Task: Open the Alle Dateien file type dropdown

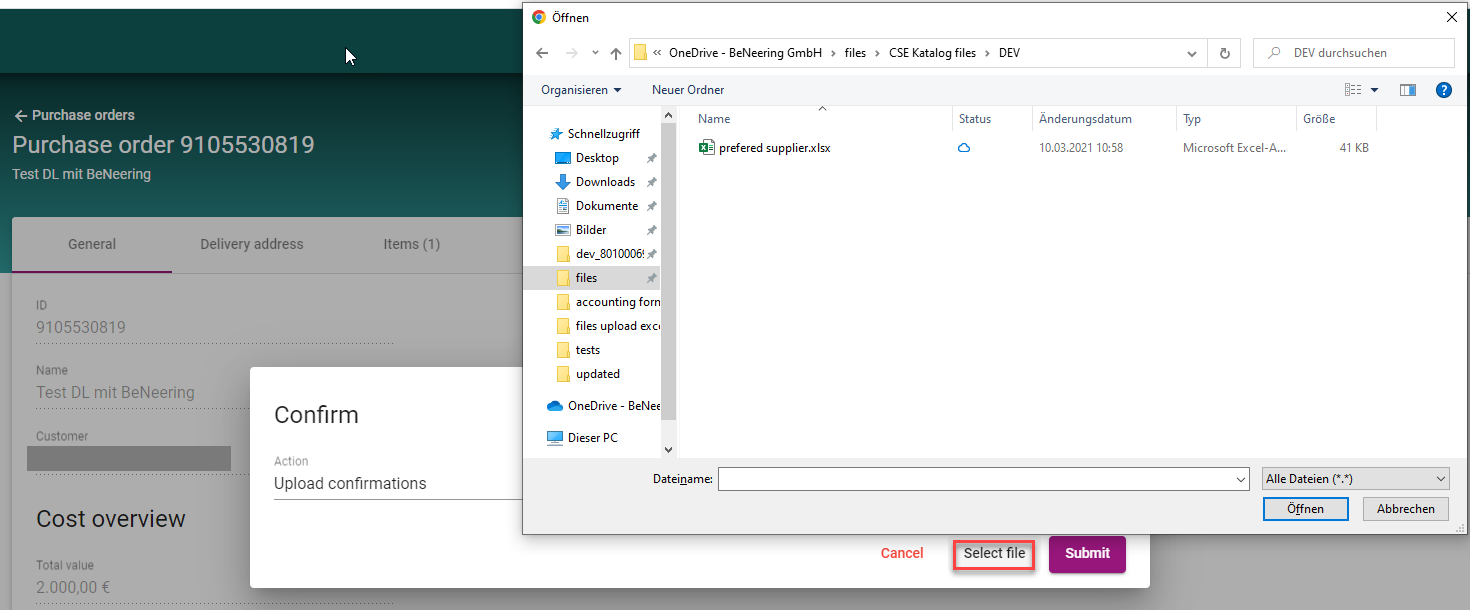Action: click(1355, 479)
